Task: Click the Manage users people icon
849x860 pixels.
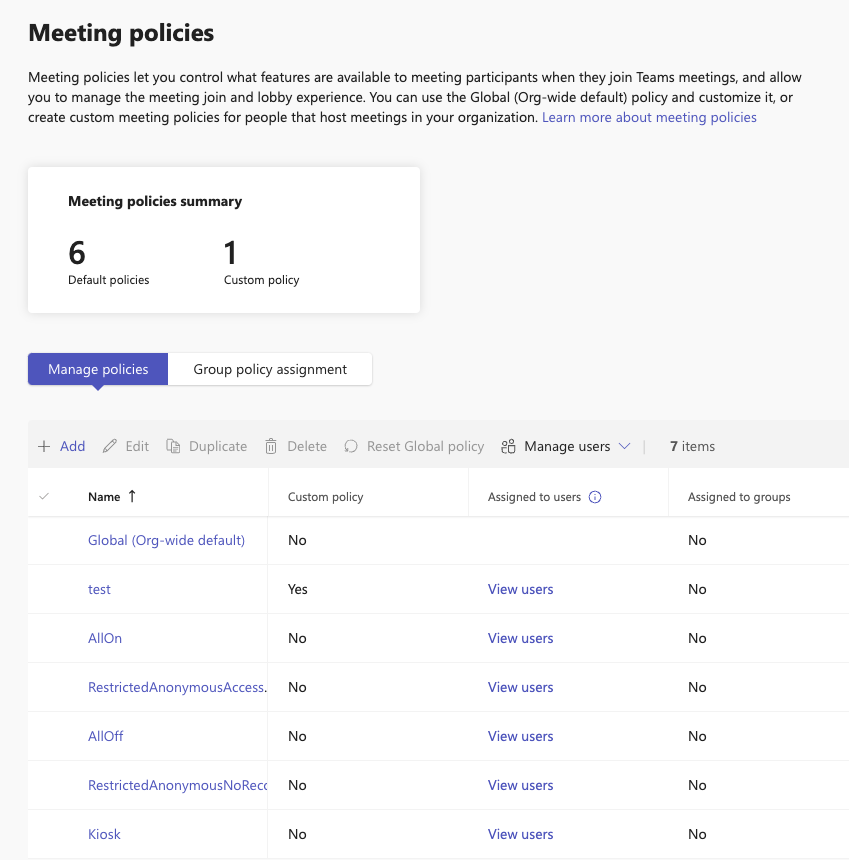Action: pyautogui.click(x=509, y=447)
